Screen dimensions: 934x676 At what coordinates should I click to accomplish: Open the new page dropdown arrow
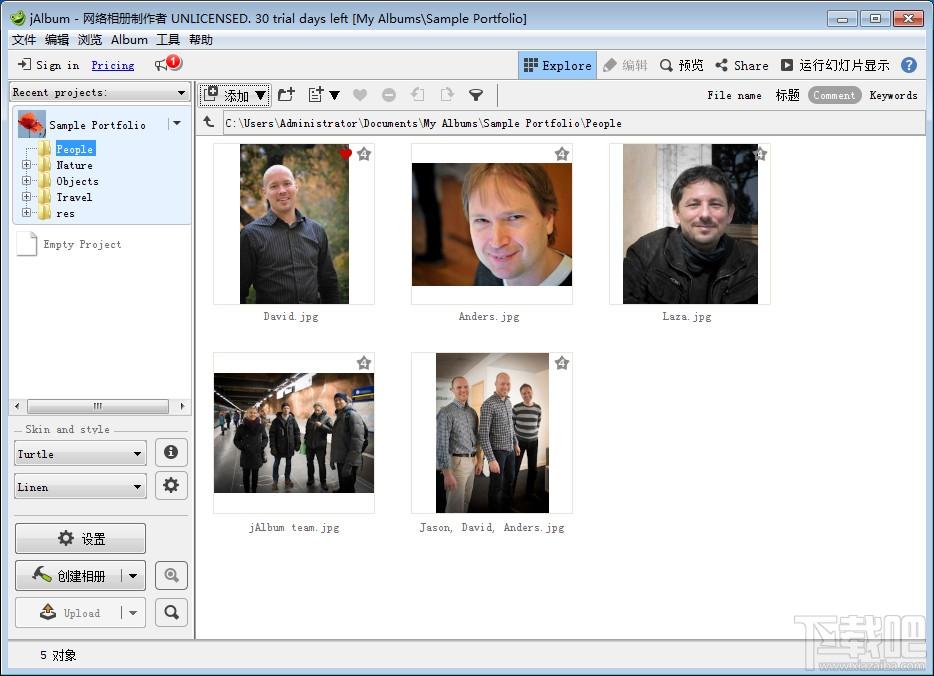[x=334, y=95]
